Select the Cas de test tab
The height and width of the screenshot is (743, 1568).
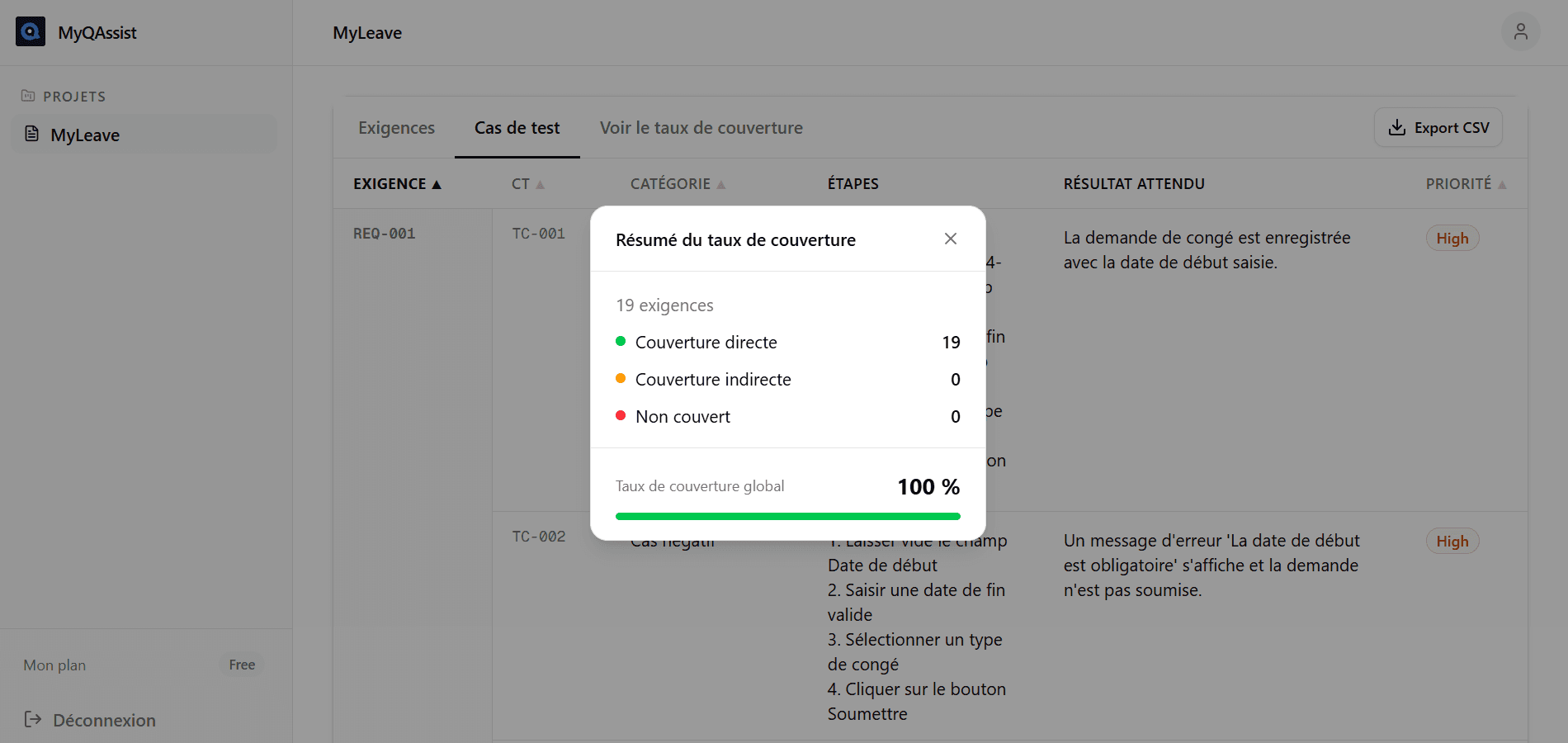(517, 128)
